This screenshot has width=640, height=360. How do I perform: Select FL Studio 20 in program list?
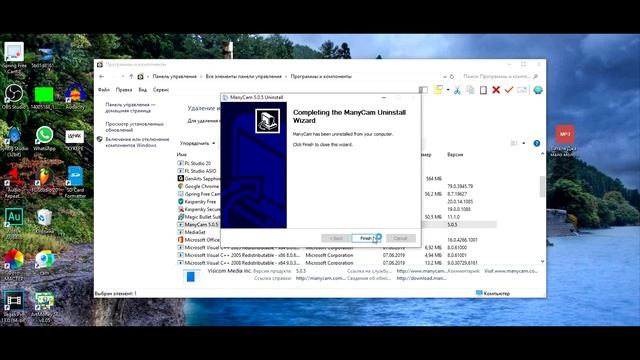(198, 163)
